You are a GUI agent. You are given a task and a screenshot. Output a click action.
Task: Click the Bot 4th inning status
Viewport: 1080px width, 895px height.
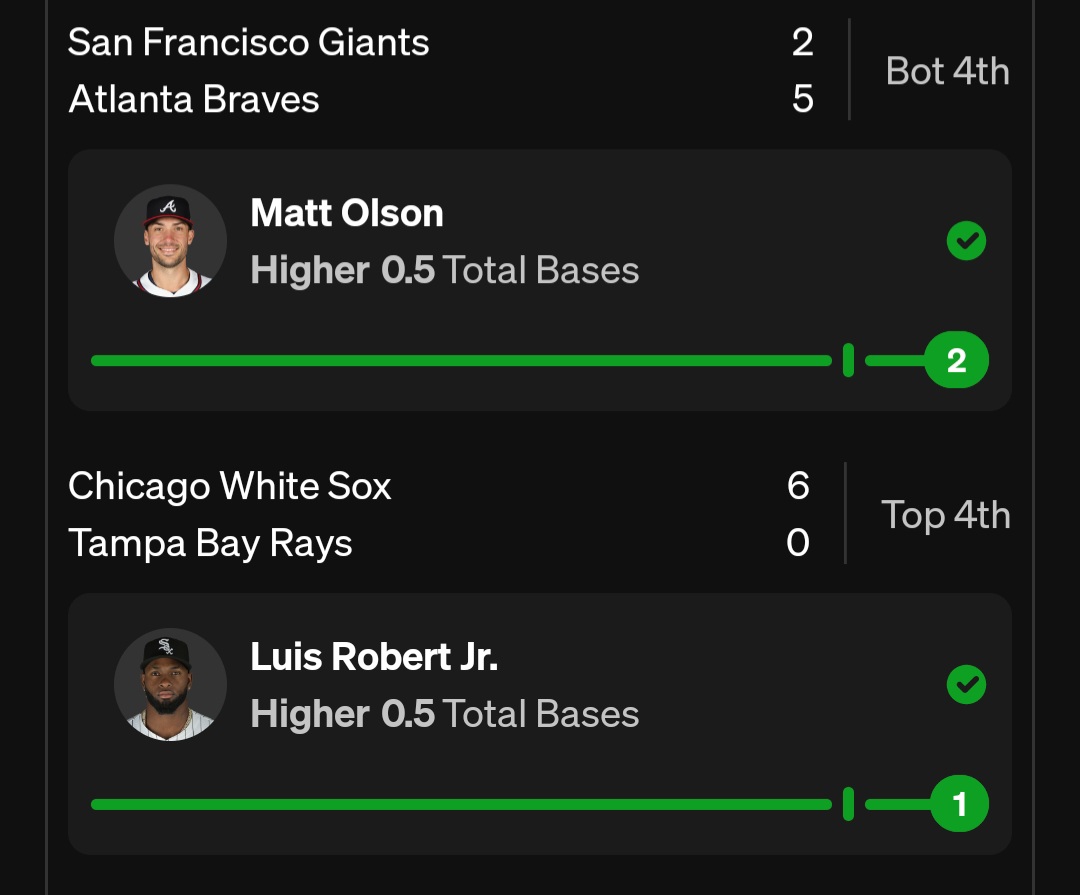point(947,71)
